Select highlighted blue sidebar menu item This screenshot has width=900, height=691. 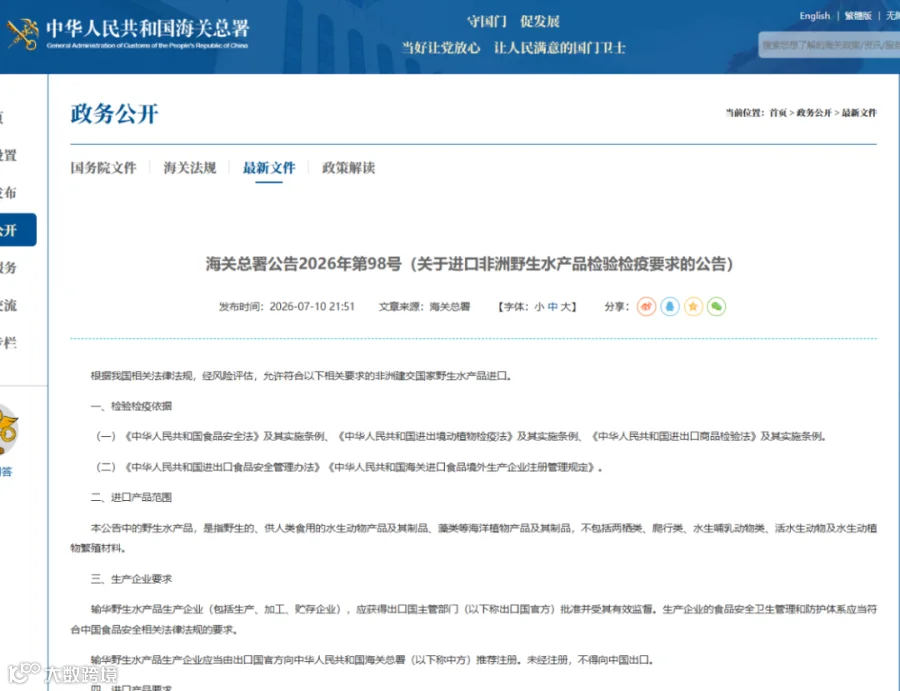point(18,230)
